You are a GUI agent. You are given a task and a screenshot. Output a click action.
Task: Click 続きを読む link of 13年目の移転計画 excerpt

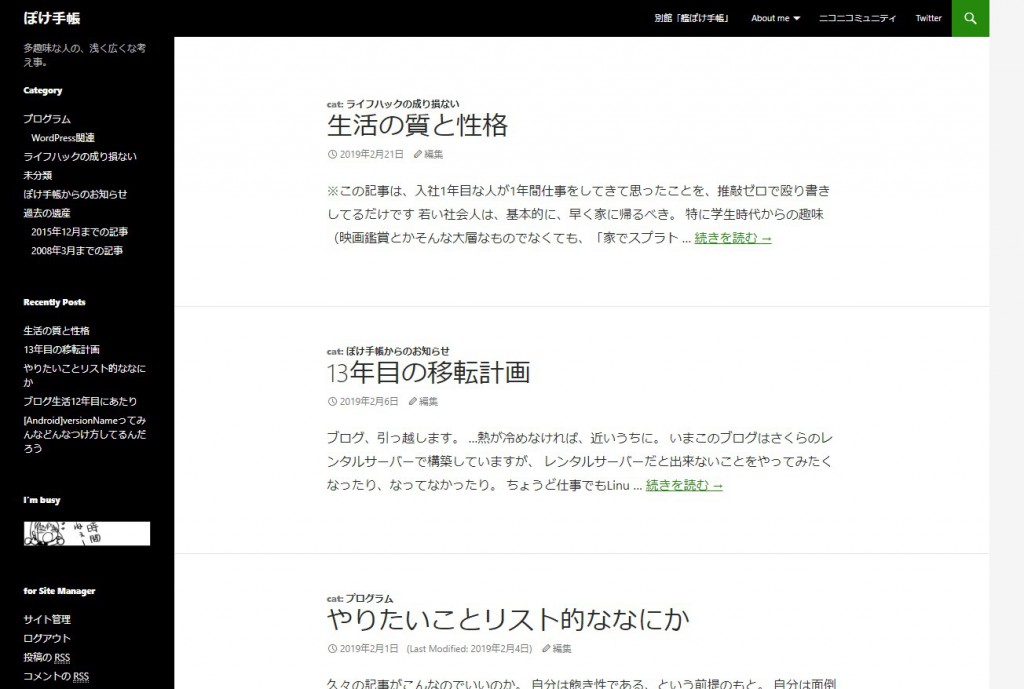pos(684,486)
